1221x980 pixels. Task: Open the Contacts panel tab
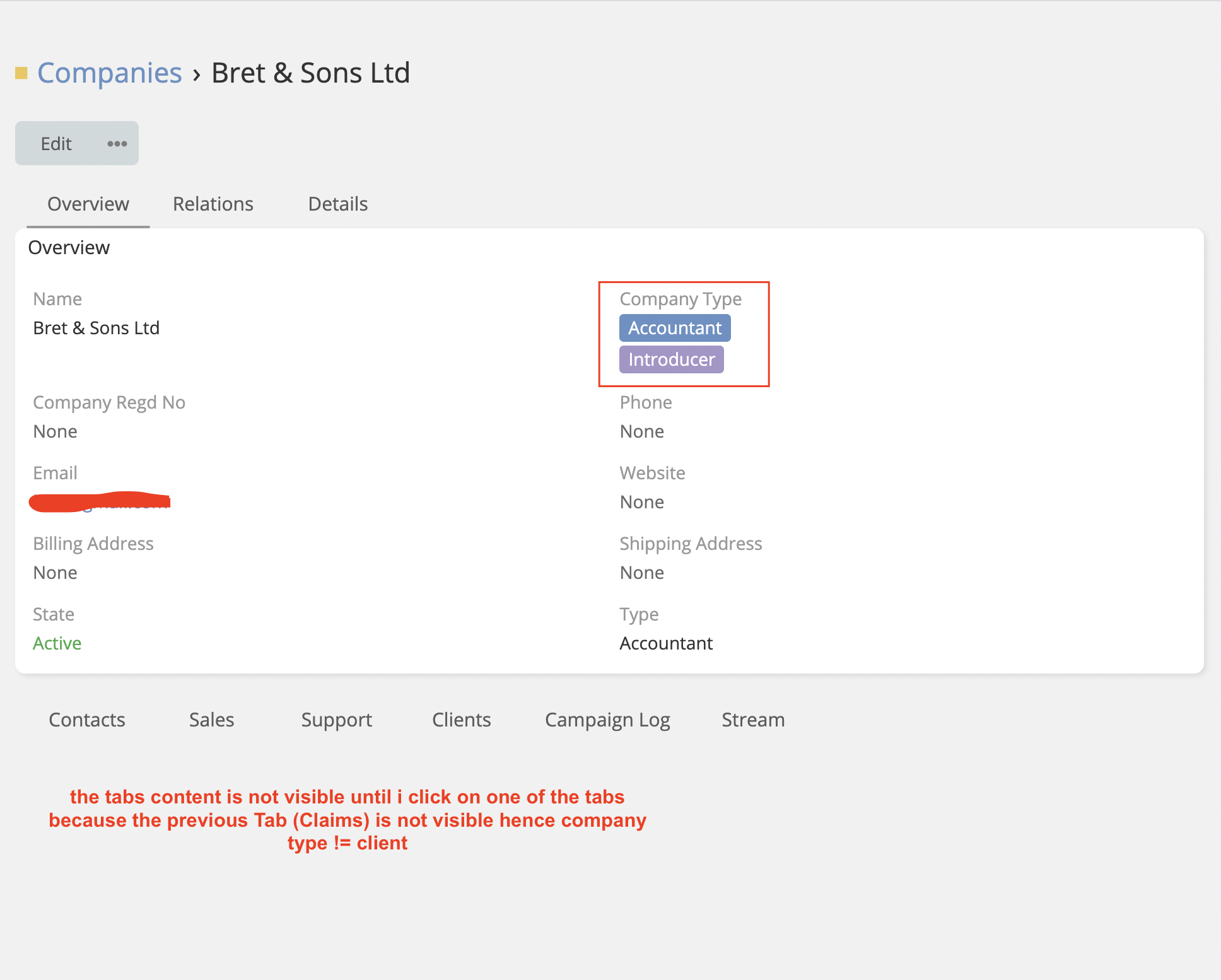click(x=86, y=720)
